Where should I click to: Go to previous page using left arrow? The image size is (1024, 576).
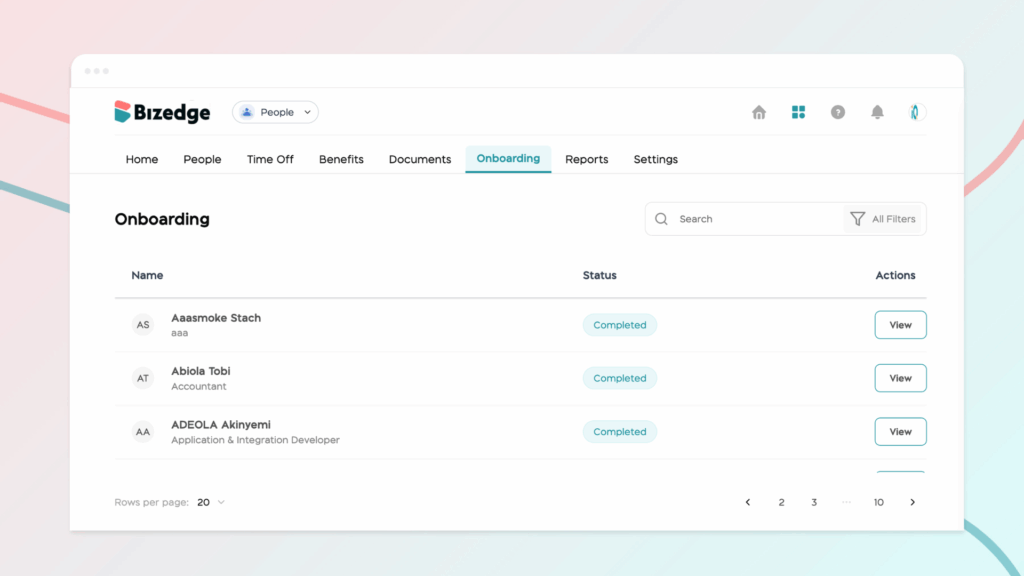click(748, 502)
